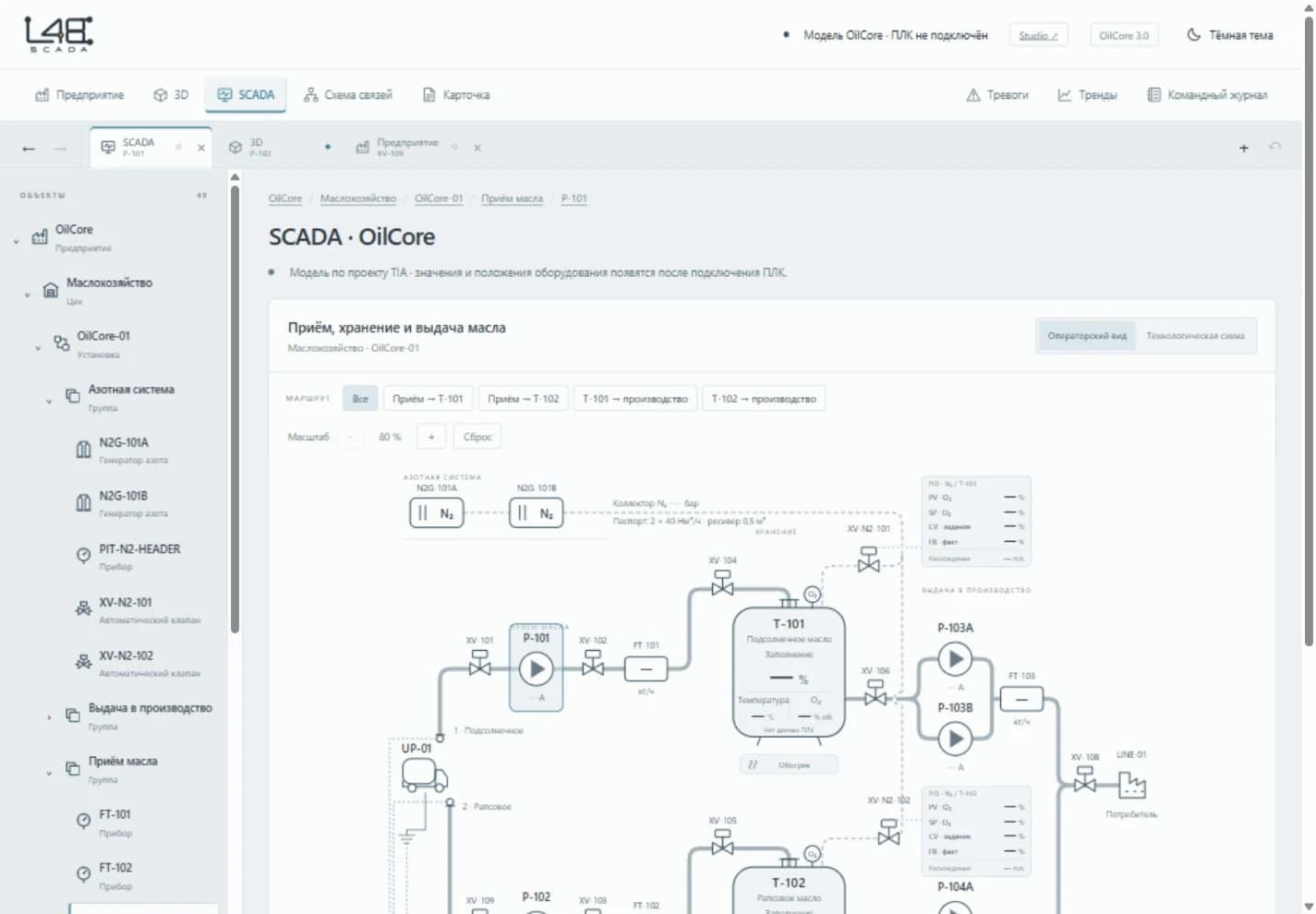Click the XV-101 valve symbol

479,663
